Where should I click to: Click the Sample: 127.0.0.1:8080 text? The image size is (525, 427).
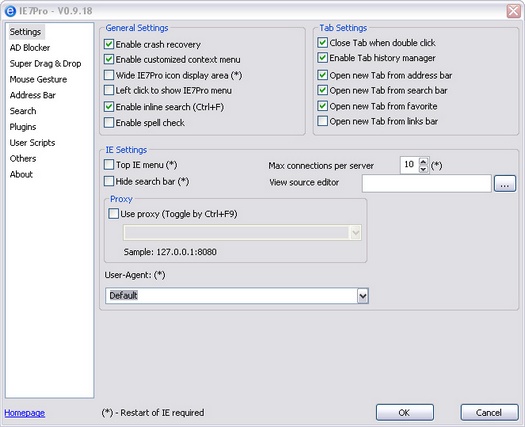(x=170, y=252)
